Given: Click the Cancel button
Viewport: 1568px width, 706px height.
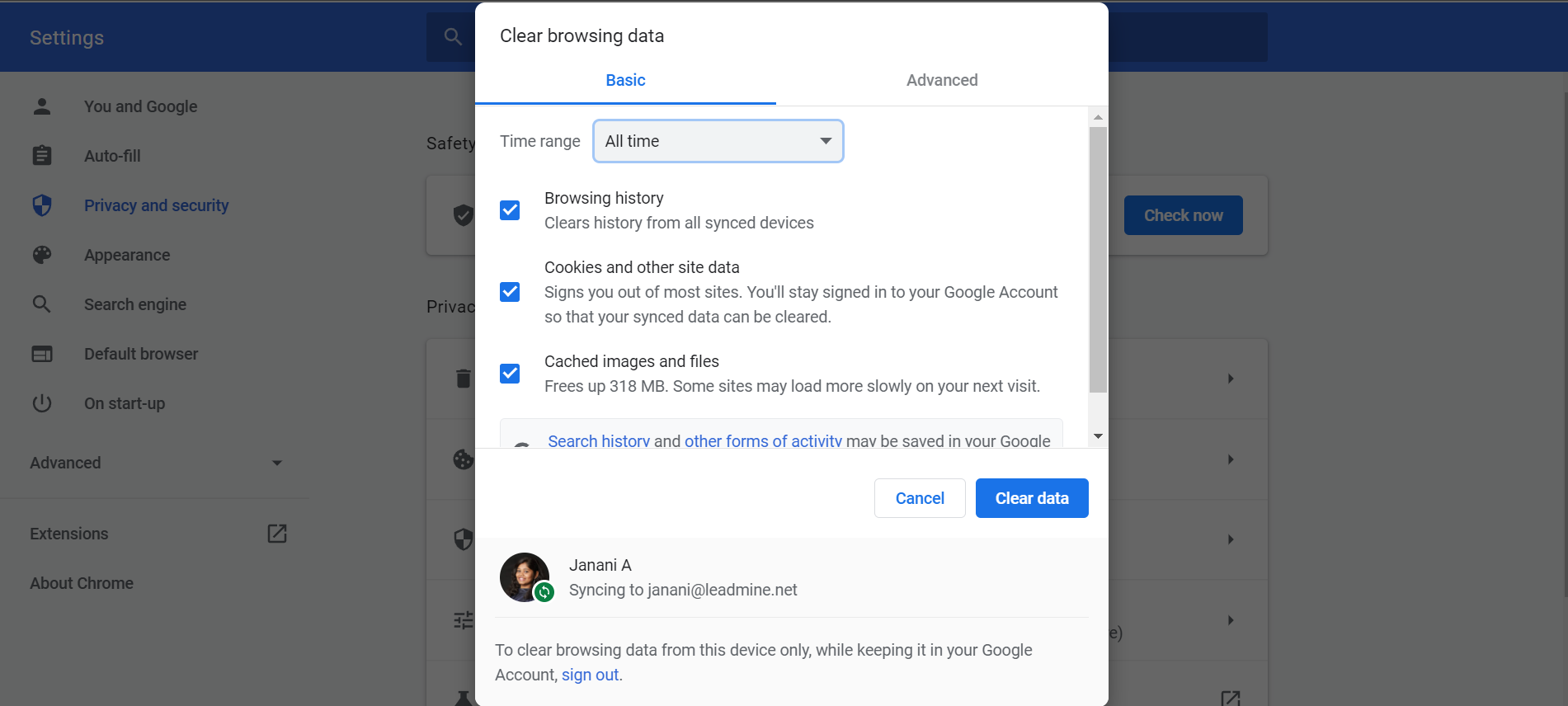Looking at the screenshot, I should pyautogui.click(x=920, y=498).
